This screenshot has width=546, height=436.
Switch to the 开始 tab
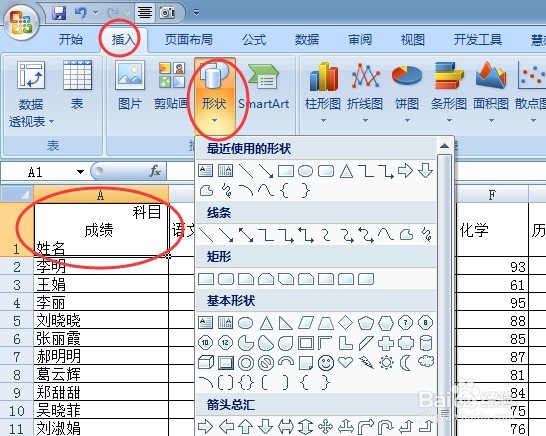click(x=71, y=39)
